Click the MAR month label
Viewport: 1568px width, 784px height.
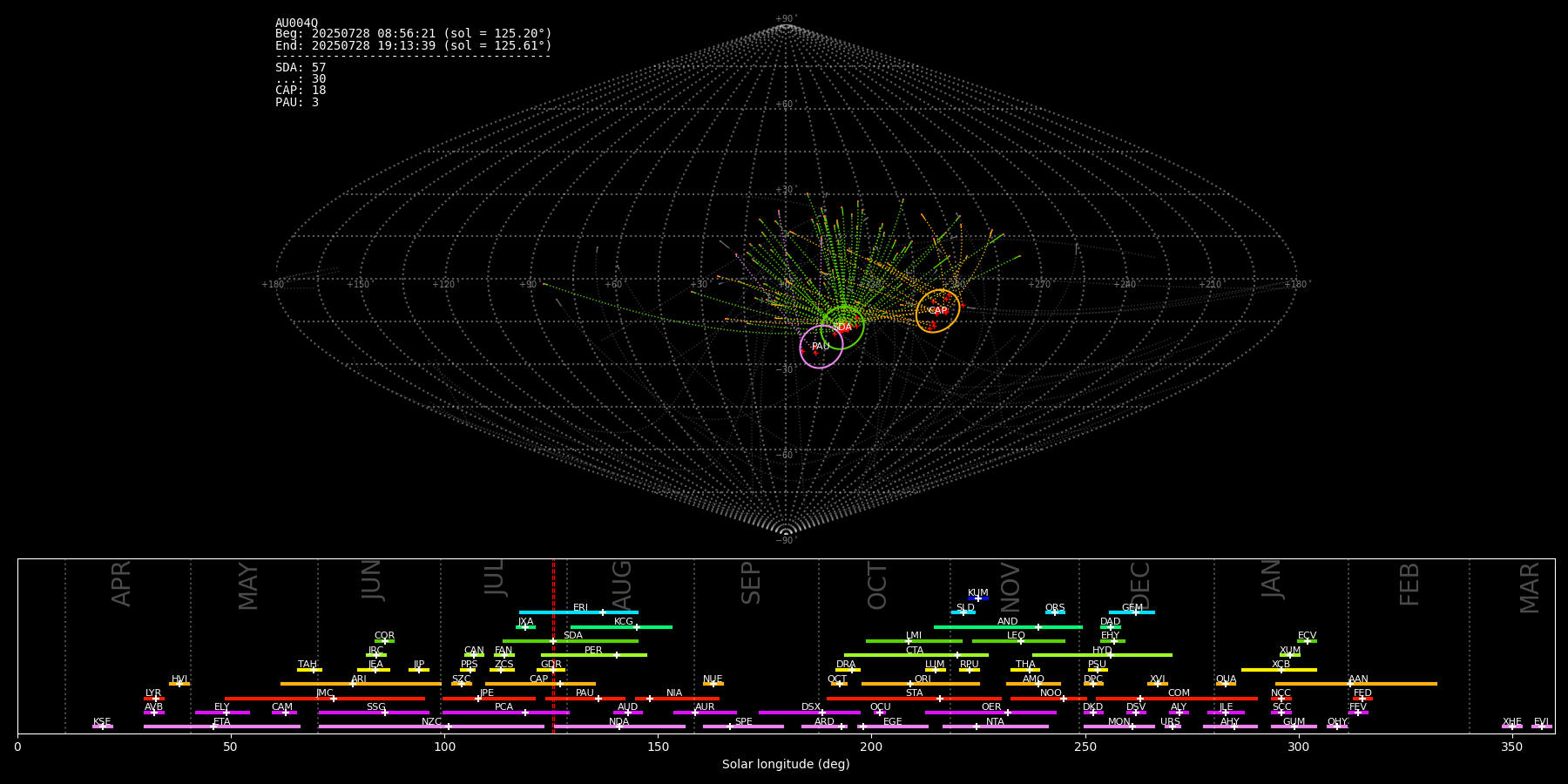click(x=1530, y=587)
